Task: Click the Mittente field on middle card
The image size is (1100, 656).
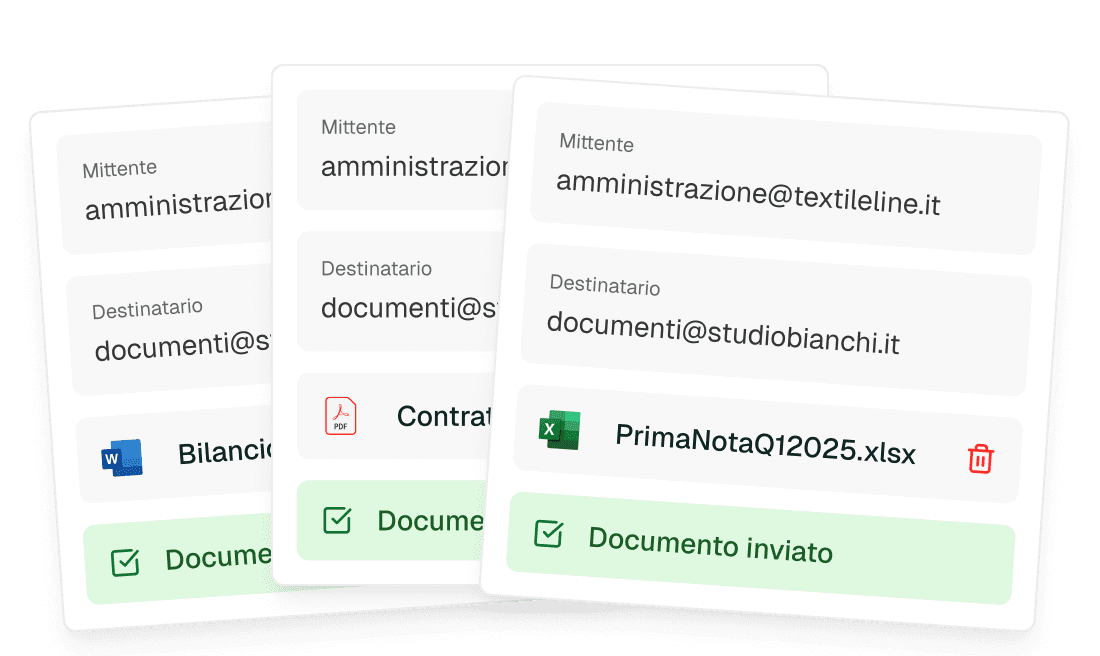Action: click(x=403, y=149)
